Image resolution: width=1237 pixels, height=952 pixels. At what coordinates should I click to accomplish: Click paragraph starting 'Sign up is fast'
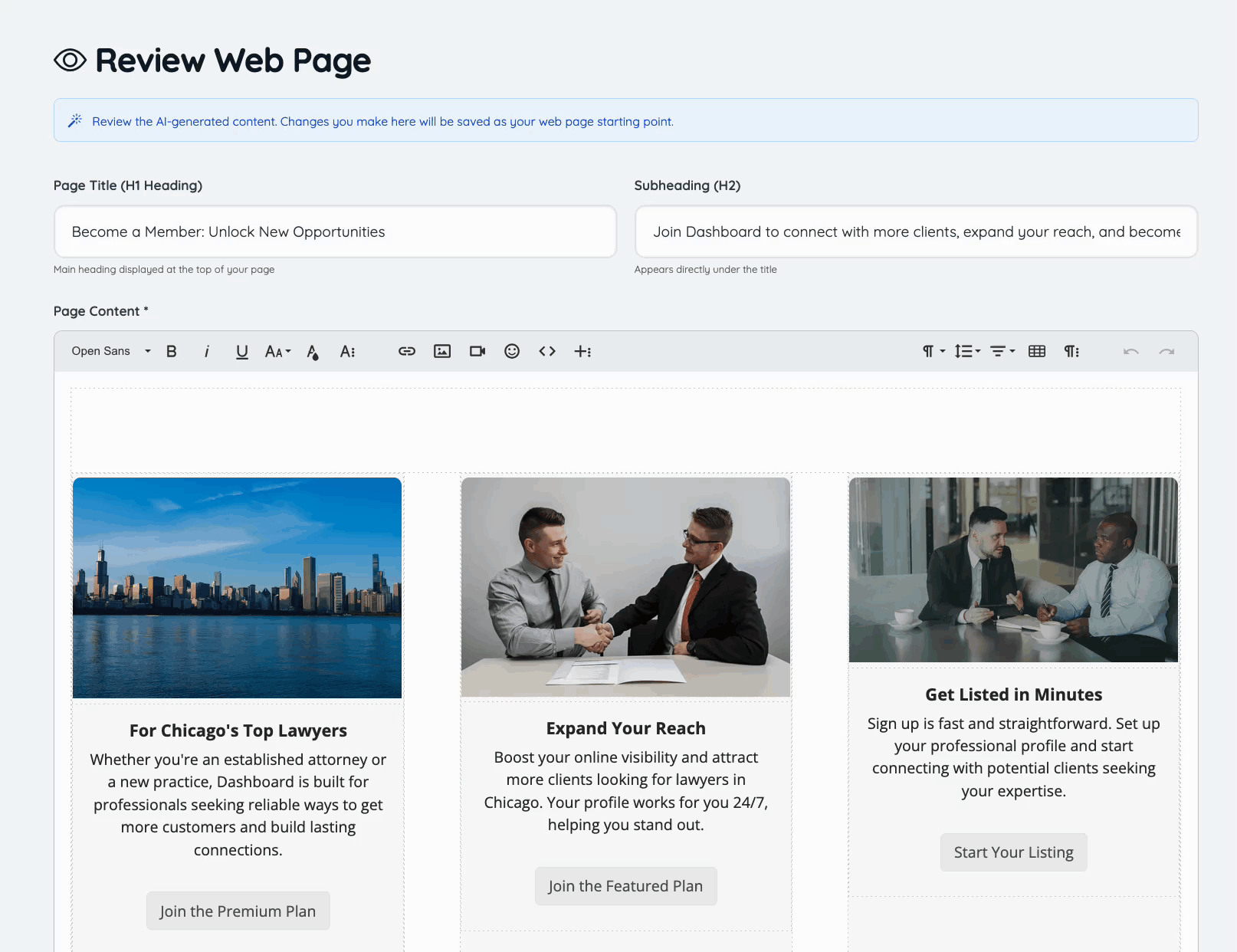pos(1013,757)
